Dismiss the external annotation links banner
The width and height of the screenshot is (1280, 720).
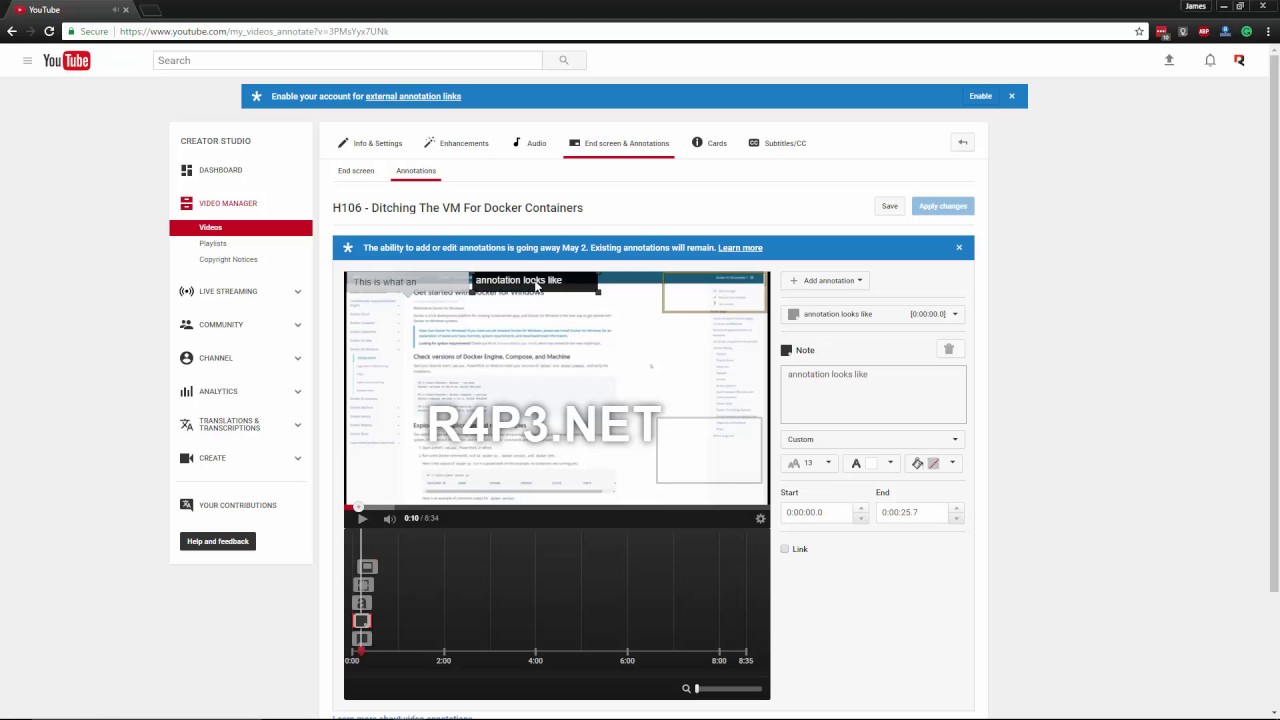pyautogui.click(x=1011, y=96)
